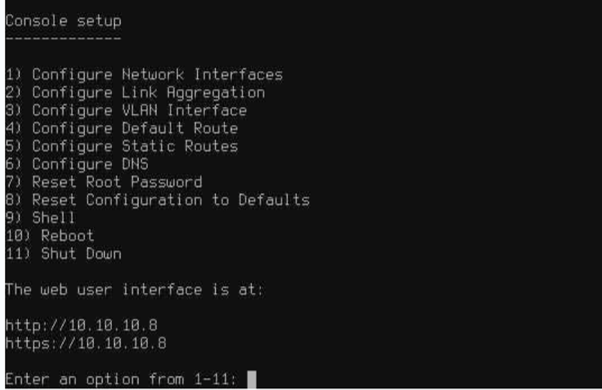Select the Shell option
602x390 pixels.
[x=40, y=218]
